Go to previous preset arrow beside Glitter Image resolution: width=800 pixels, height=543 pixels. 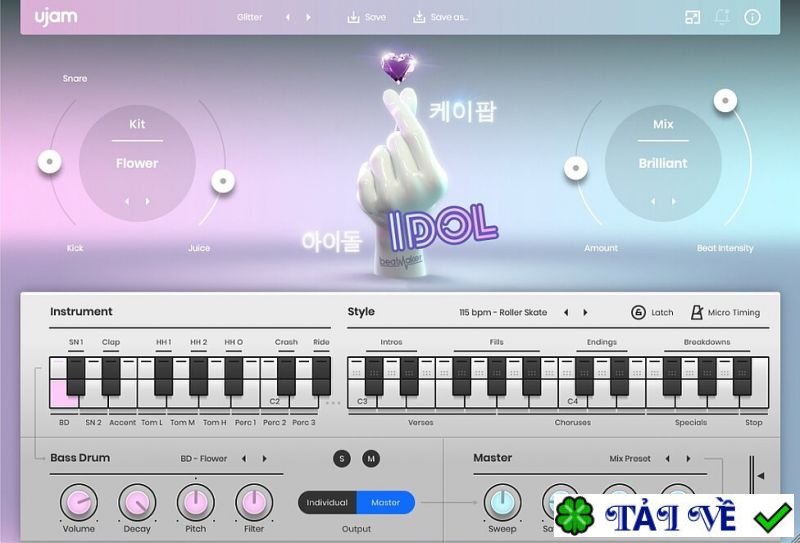click(288, 17)
